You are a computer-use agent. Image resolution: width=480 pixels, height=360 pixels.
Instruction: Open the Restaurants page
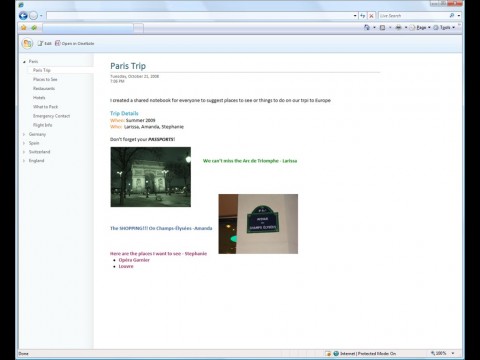click(44, 88)
